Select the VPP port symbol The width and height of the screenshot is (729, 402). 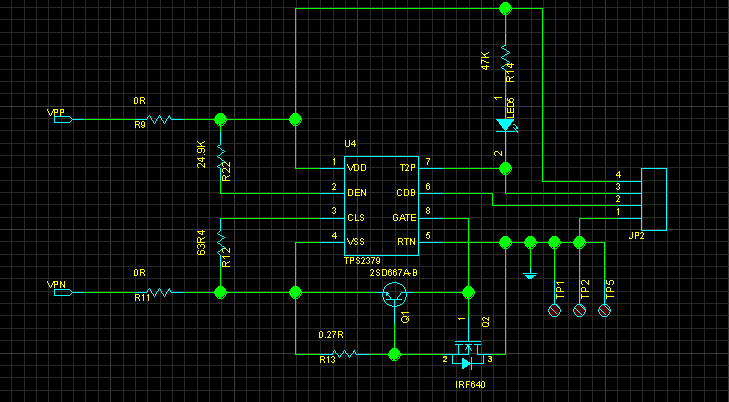pos(63,119)
